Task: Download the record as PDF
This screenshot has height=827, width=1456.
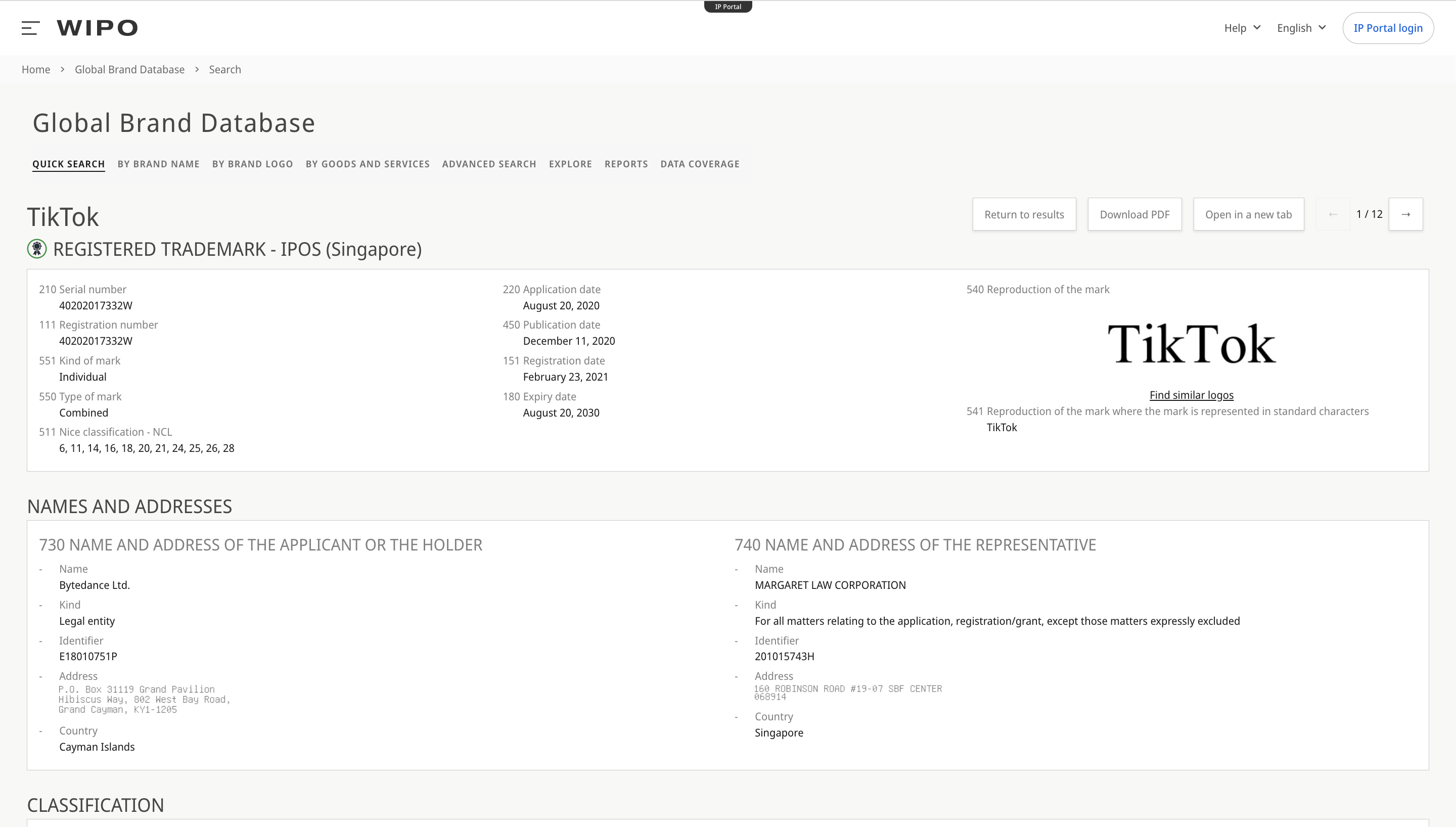Action: [x=1134, y=214]
